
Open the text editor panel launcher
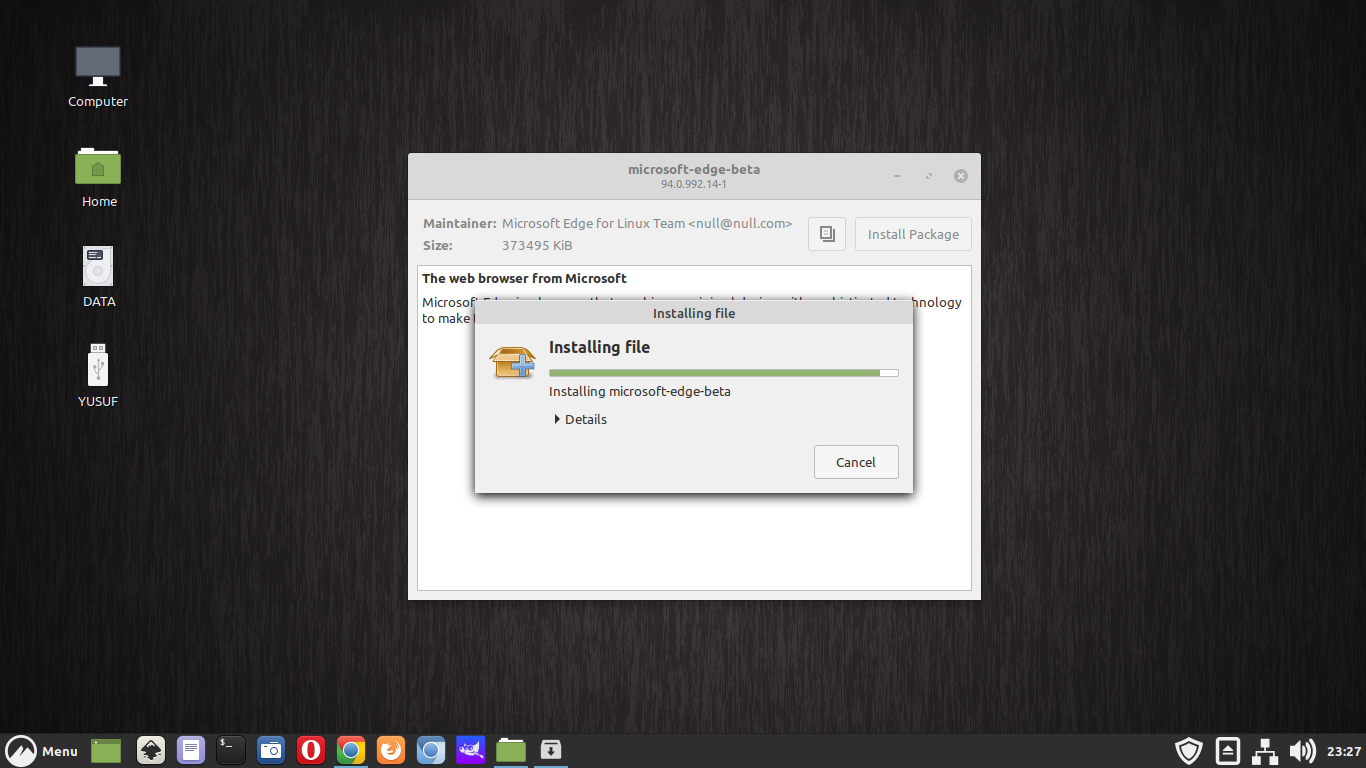[x=191, y=750]
